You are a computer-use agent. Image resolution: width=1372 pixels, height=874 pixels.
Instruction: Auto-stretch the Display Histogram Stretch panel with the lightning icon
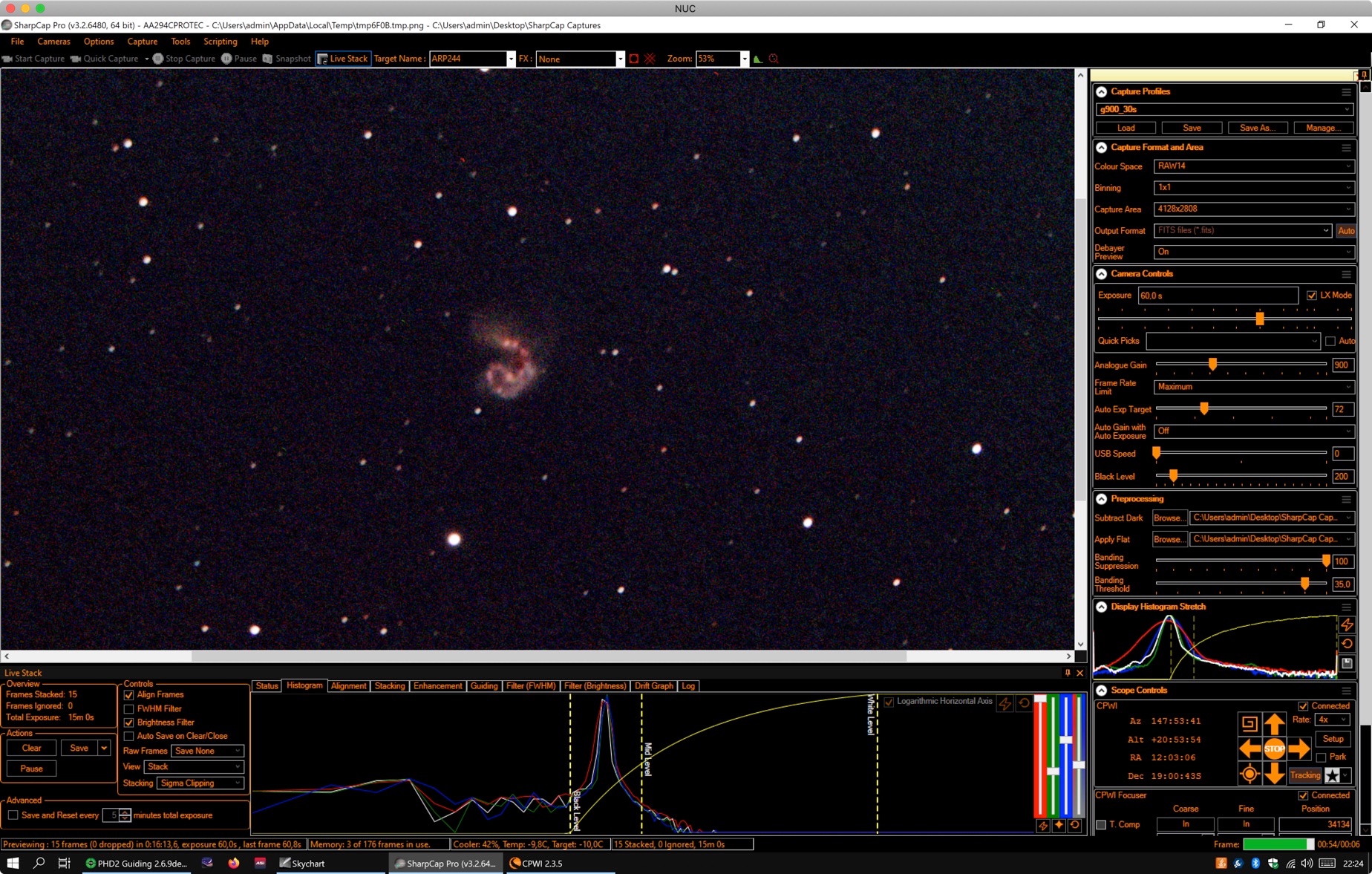tap(1347, 624)
